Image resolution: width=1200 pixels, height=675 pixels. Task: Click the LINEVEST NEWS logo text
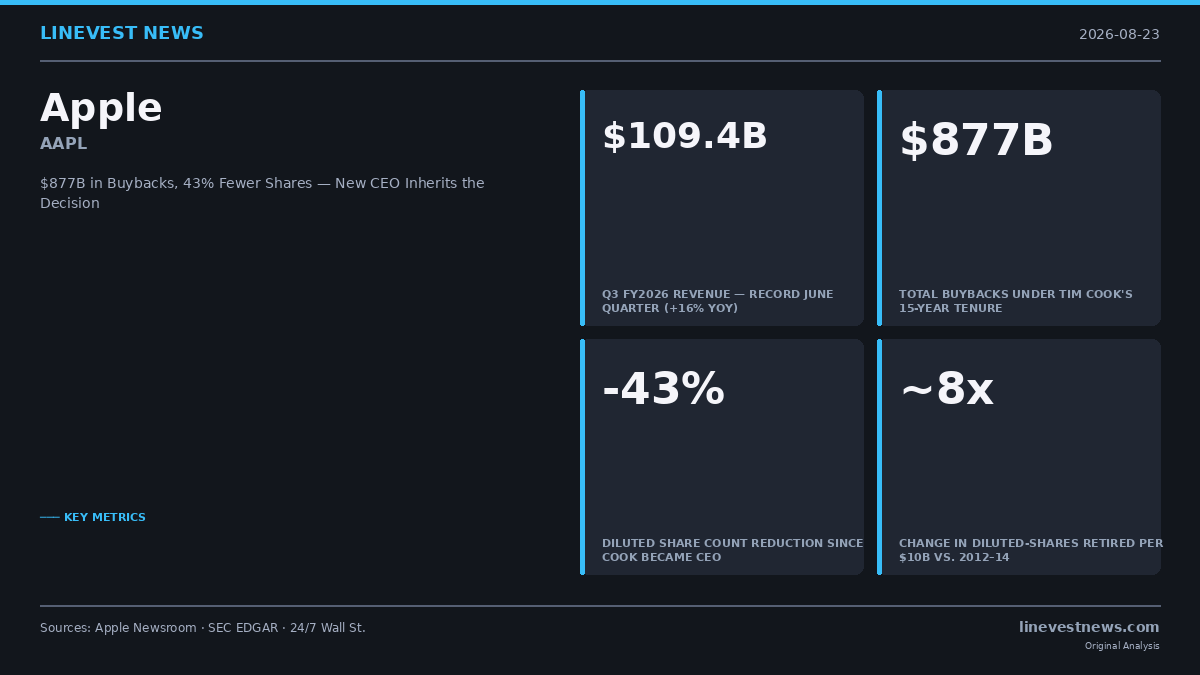(121, 34)
